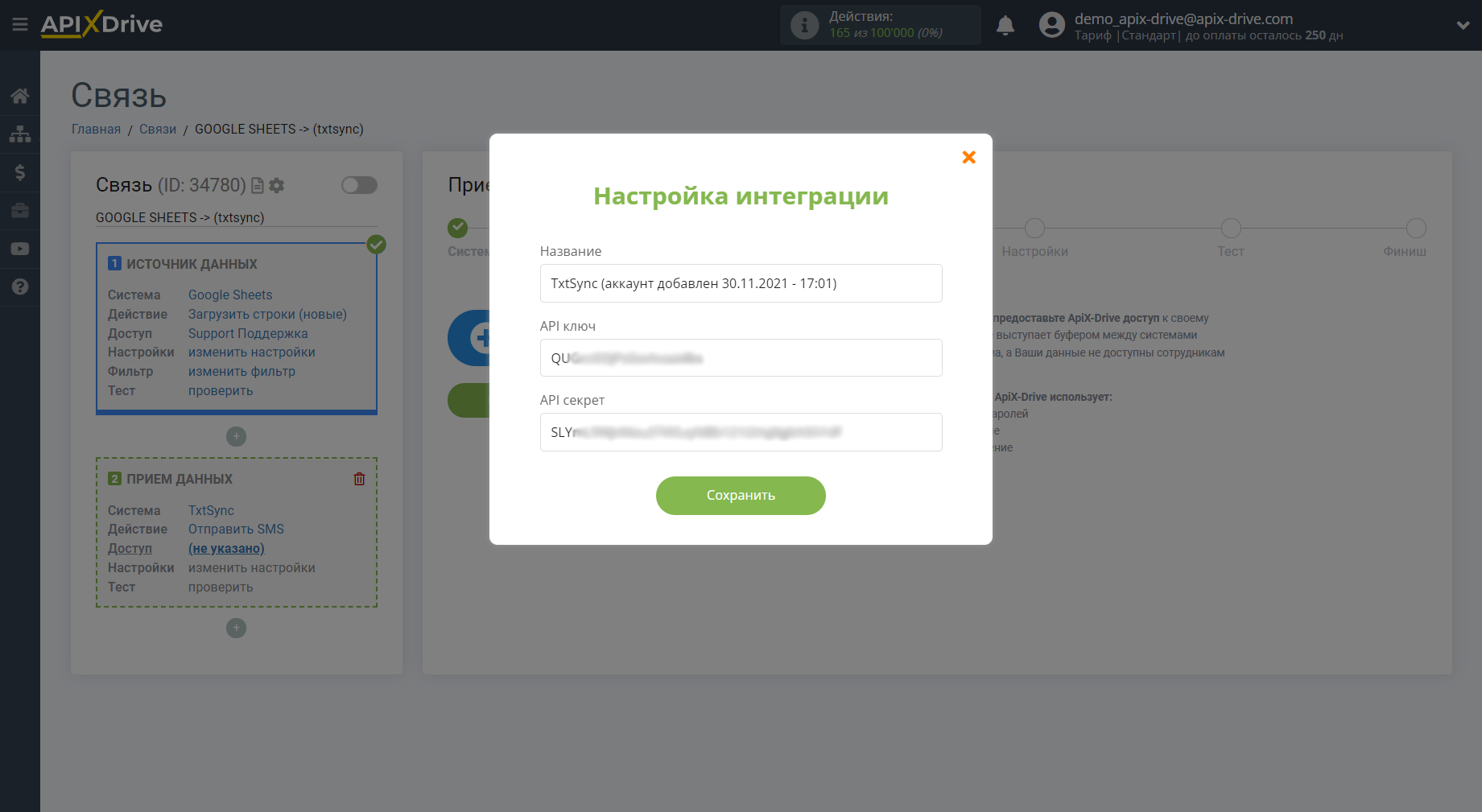Close the integration settings dialog
1482x812 pixels.
(969, 157)
